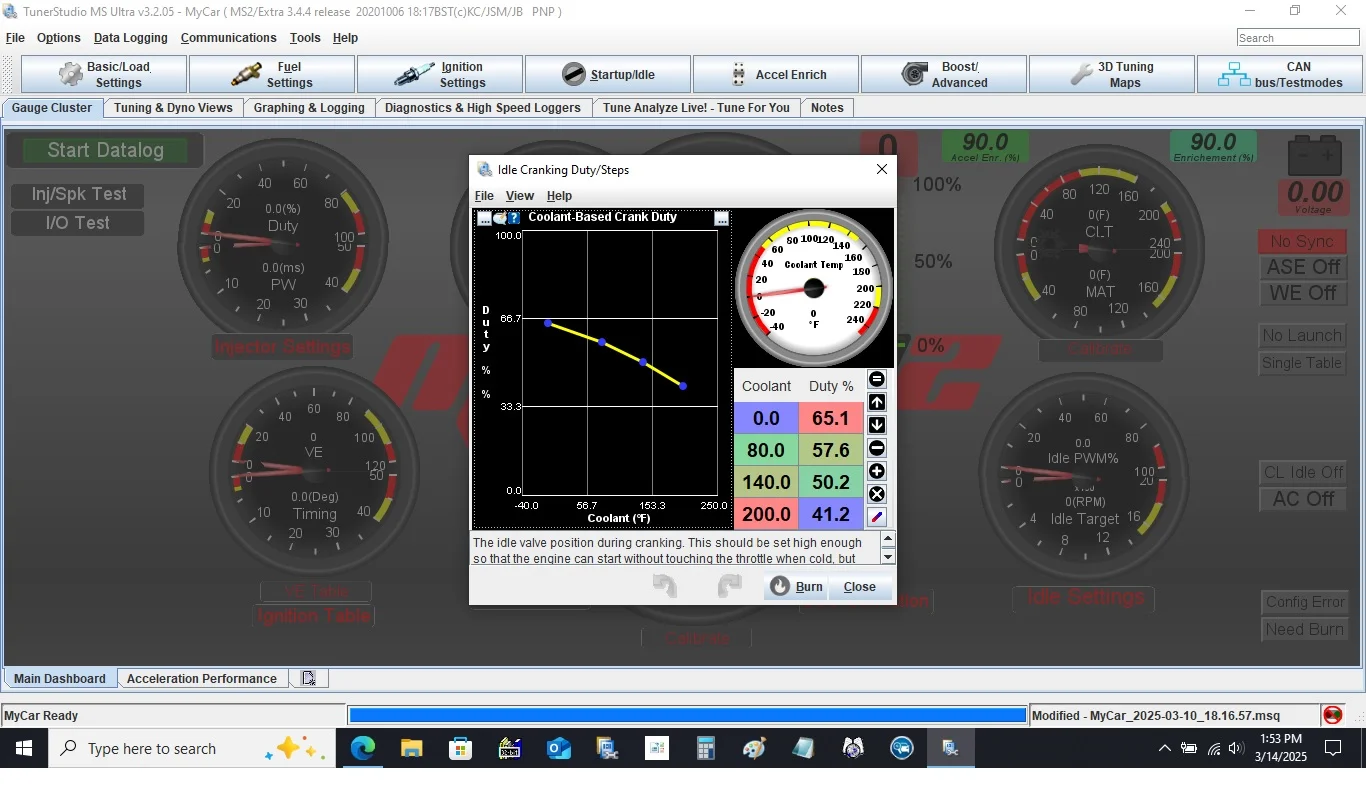Click the circled plus icon beside the table
Screen dimensions: 1366x807
pos(877,471)
